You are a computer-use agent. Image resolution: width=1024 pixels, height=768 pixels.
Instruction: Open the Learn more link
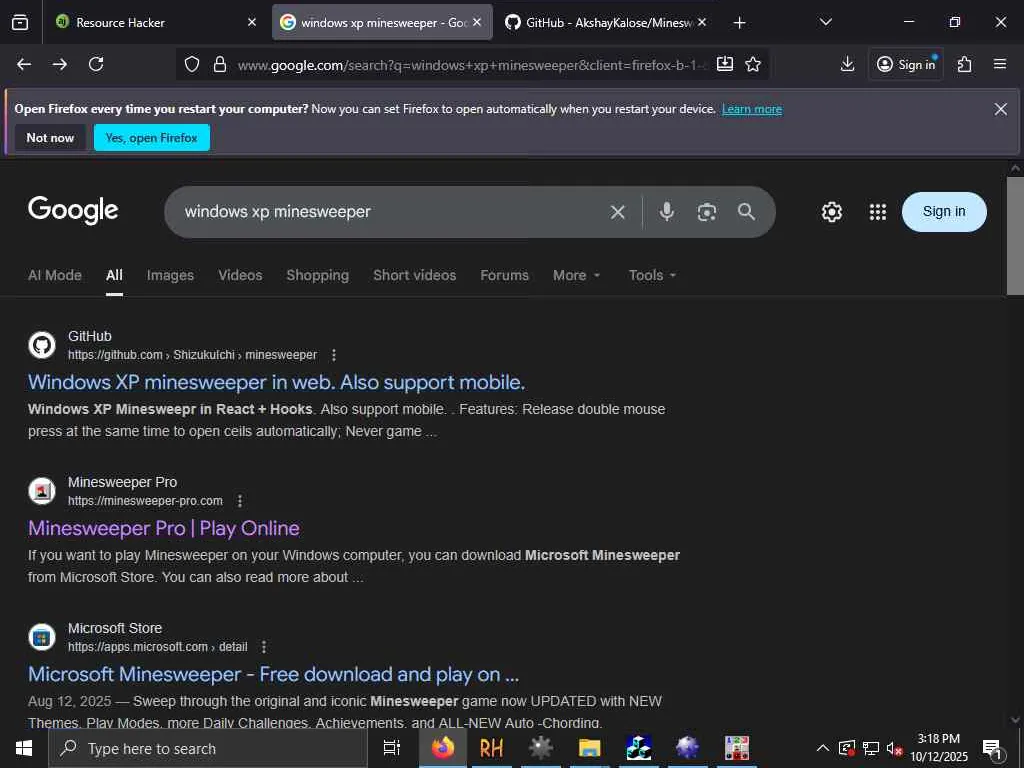[x=752, y=109]
